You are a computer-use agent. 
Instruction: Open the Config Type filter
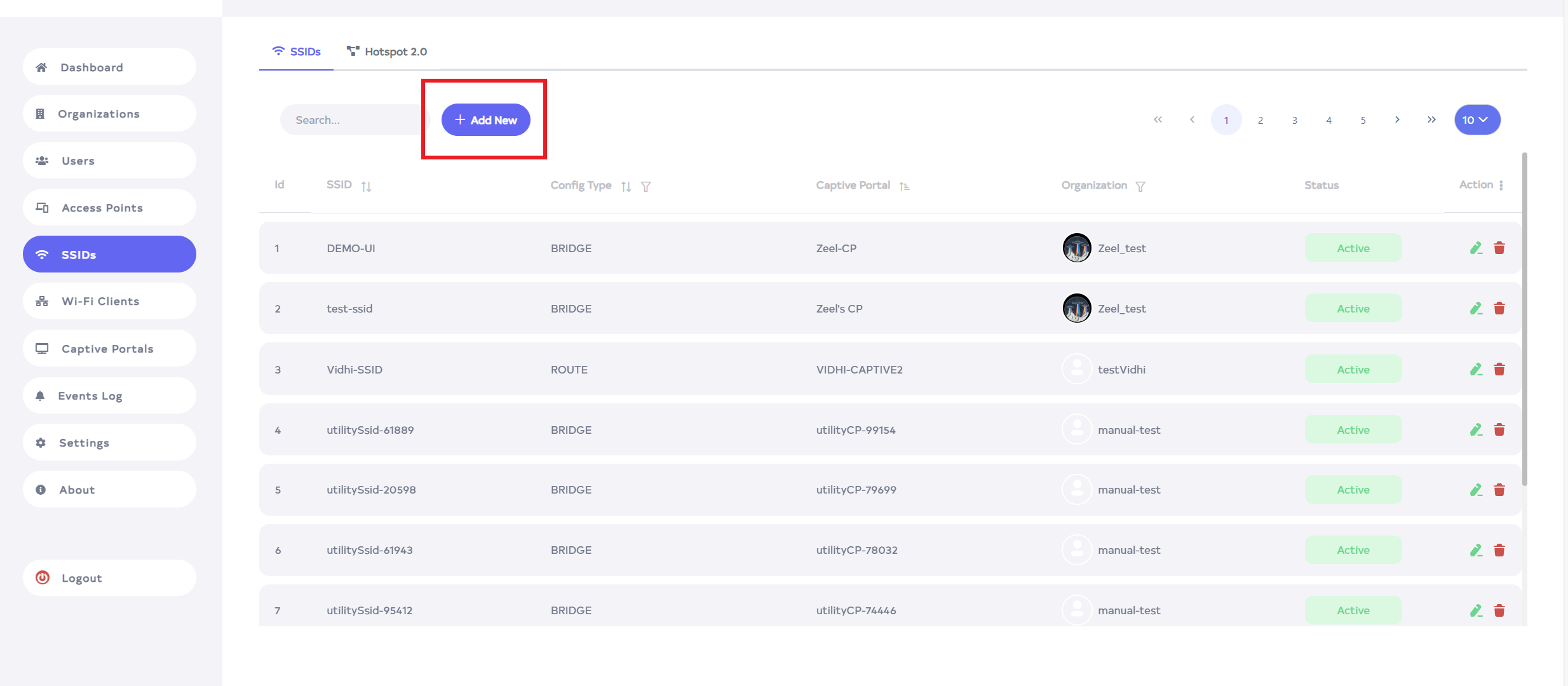coord(645,186)
